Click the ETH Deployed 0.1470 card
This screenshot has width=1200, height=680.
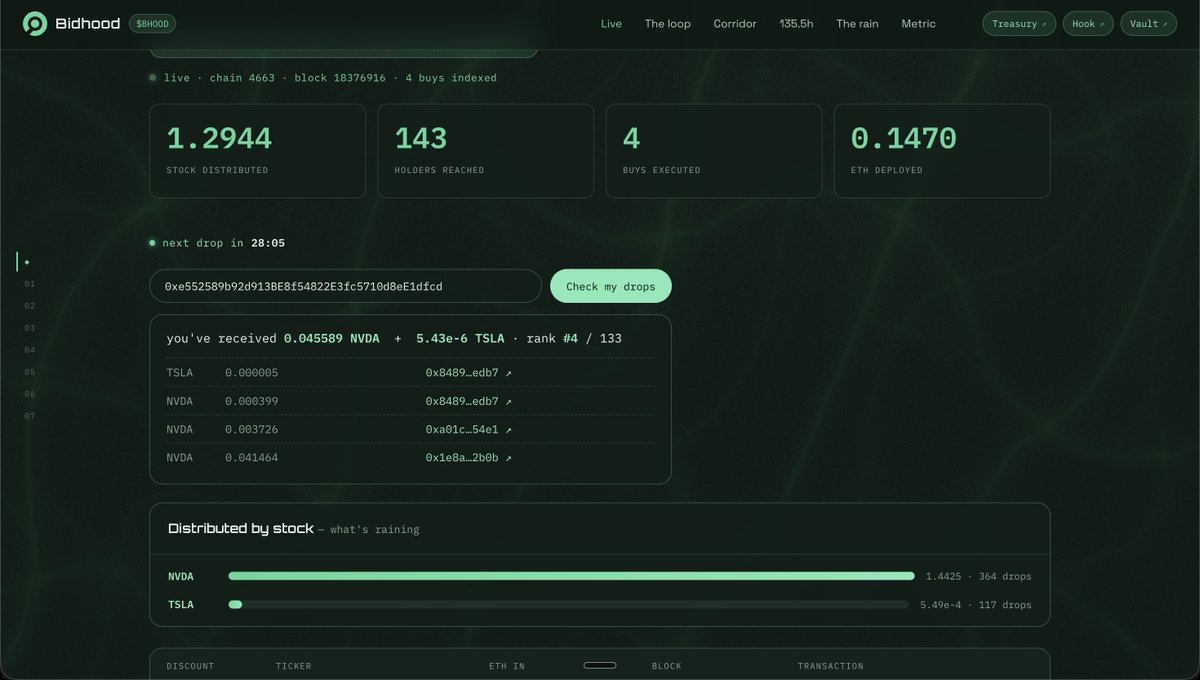click(942, 151)
